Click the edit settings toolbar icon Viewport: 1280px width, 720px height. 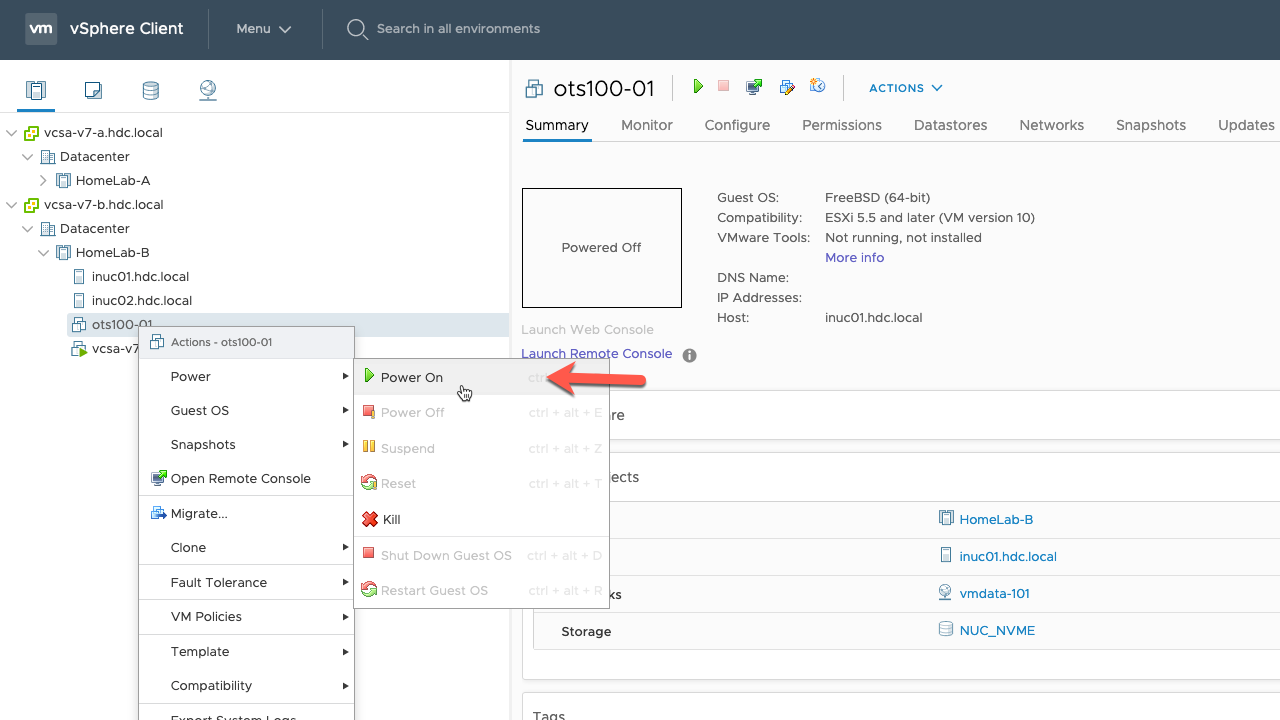tap(787, 87)
